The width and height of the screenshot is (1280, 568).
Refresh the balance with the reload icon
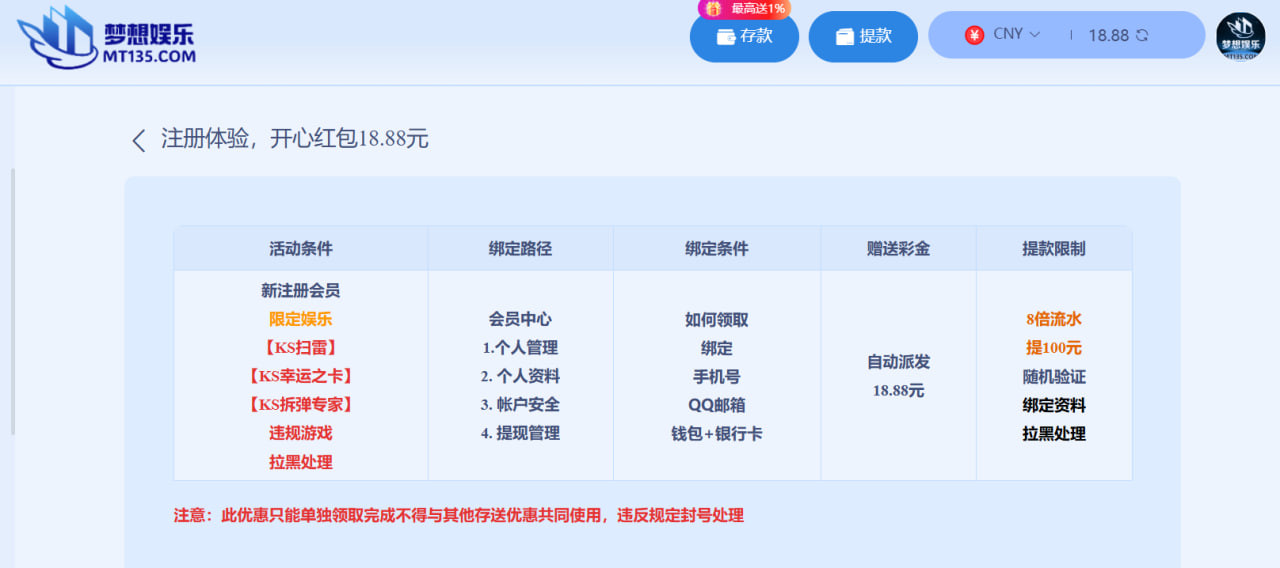(x=1142, y=35)
